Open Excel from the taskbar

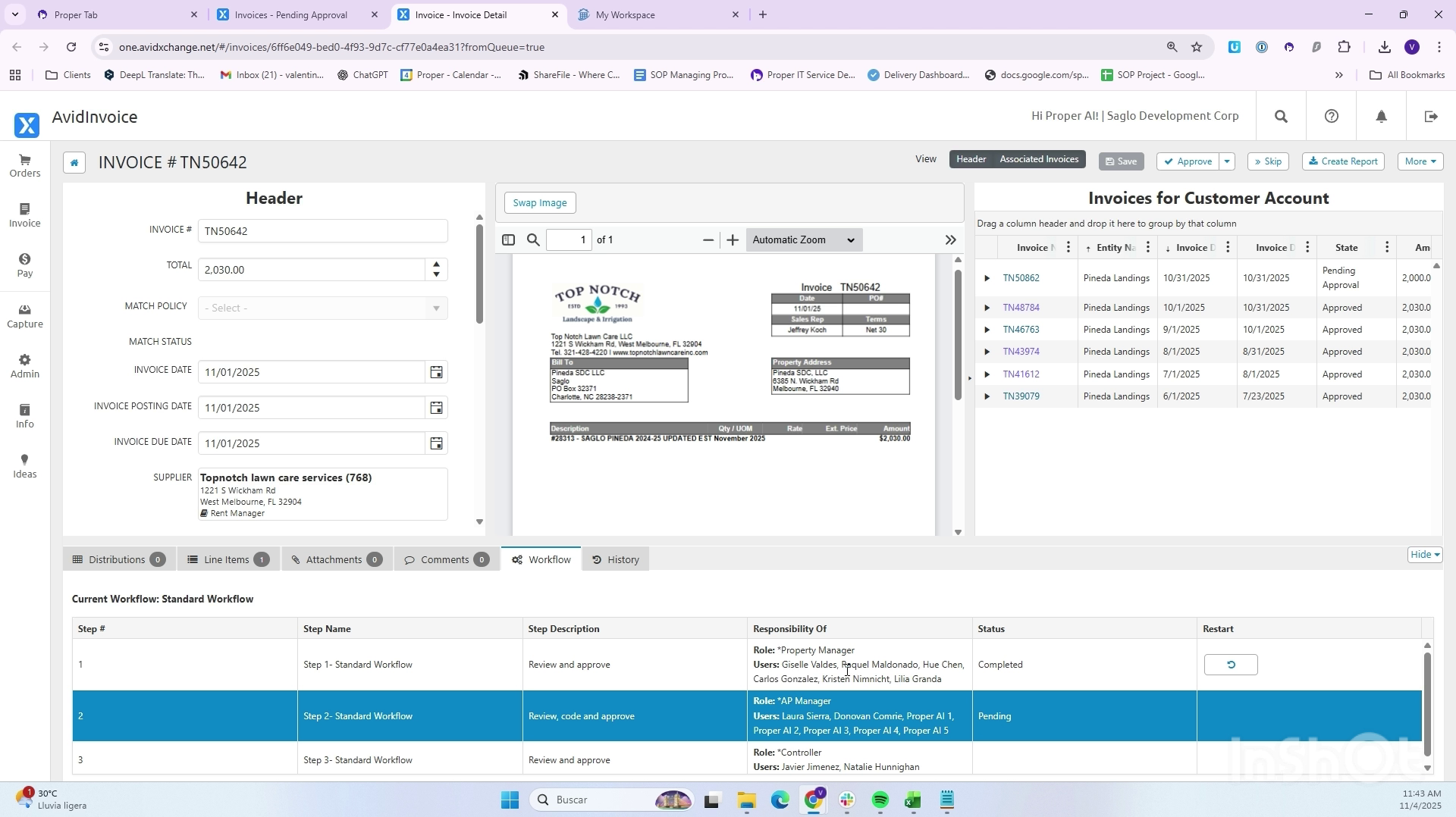913,800
